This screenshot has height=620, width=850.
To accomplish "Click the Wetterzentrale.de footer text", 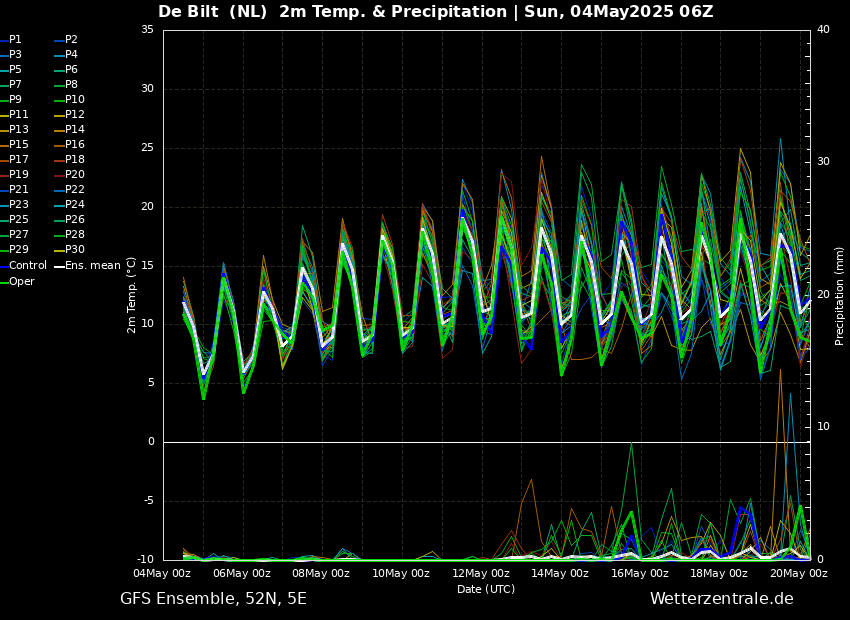I will (721, 599).
